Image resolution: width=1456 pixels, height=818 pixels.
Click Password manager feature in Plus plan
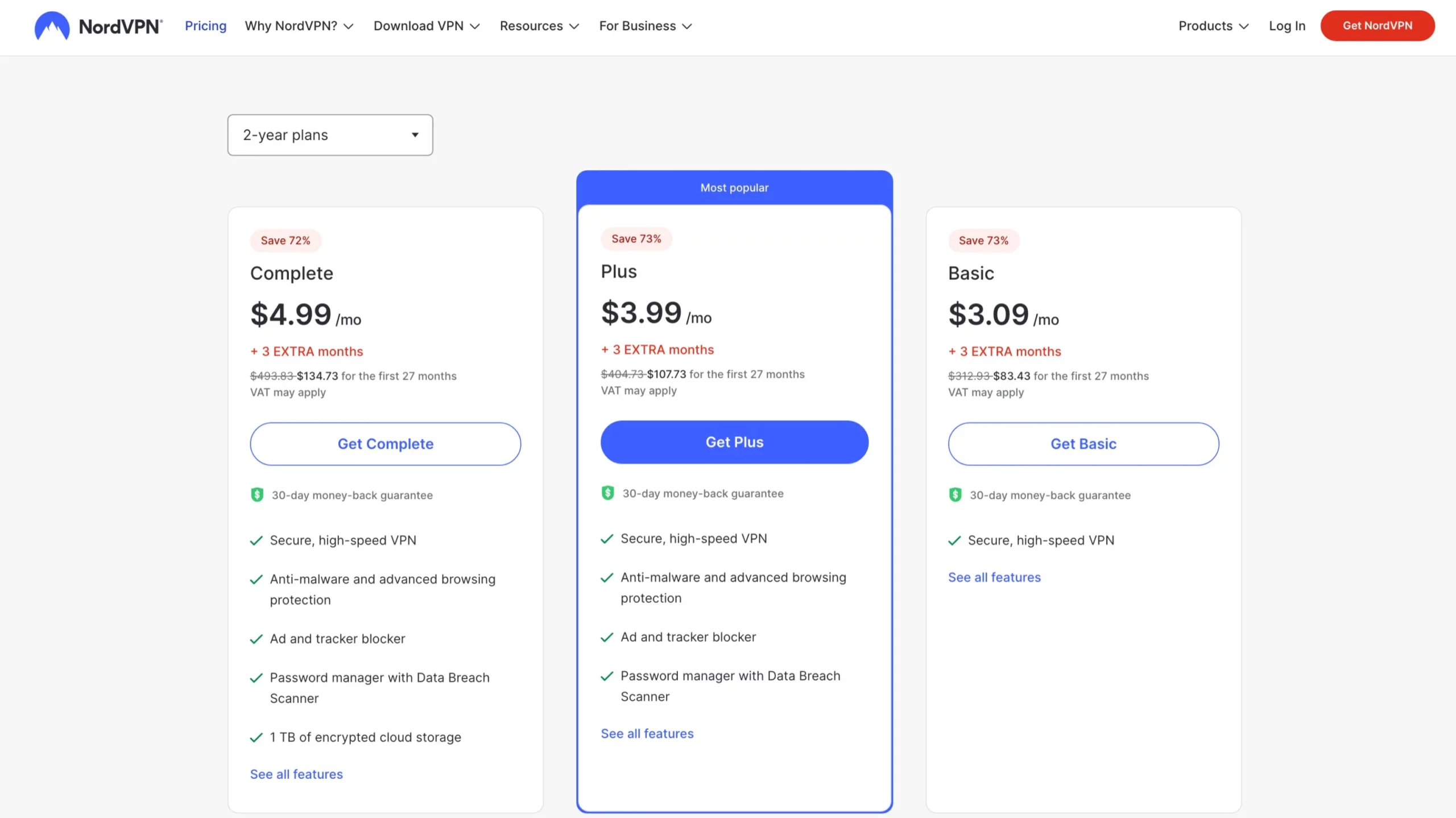pos(730,686)
